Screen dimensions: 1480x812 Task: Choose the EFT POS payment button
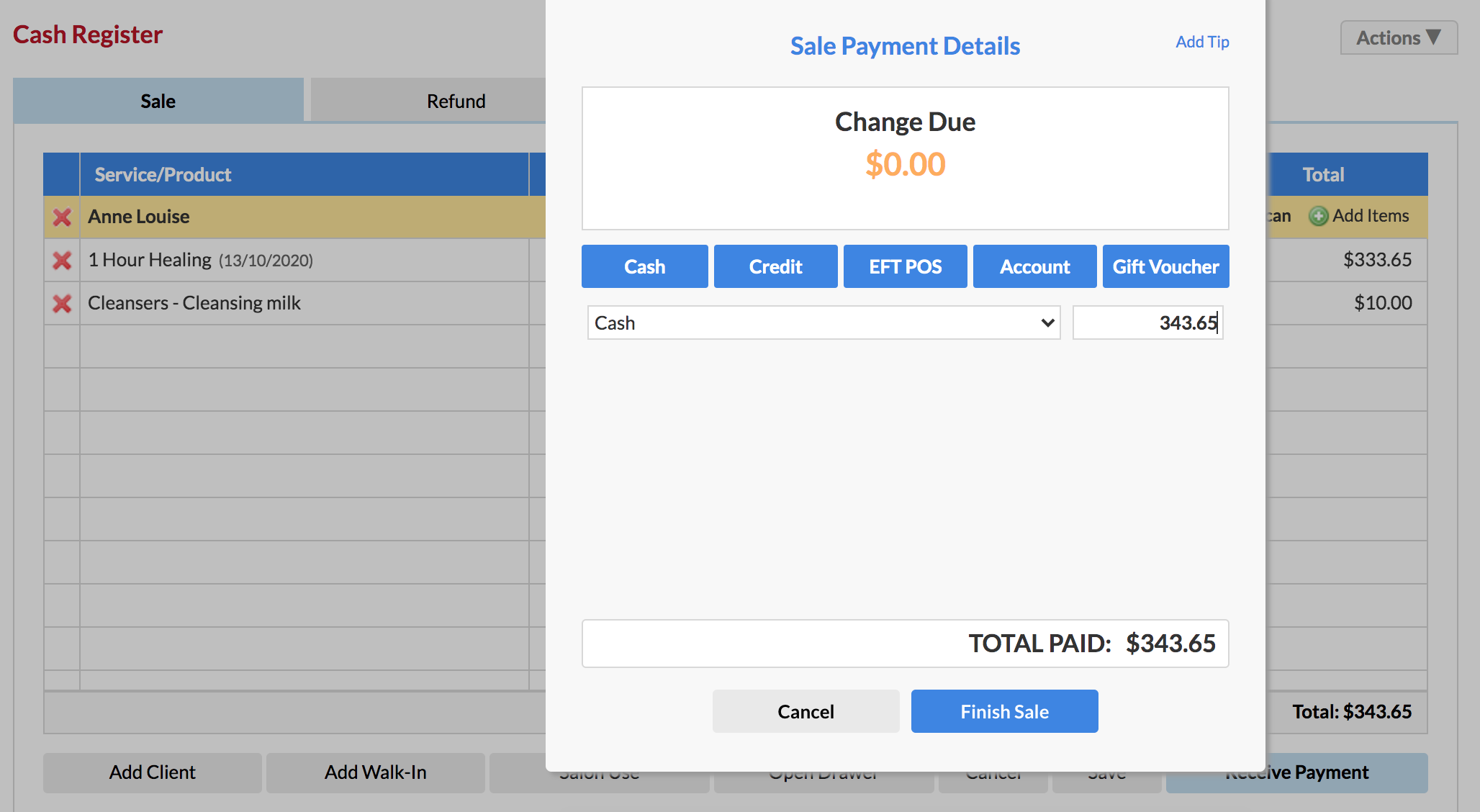[x=905, y=266]
